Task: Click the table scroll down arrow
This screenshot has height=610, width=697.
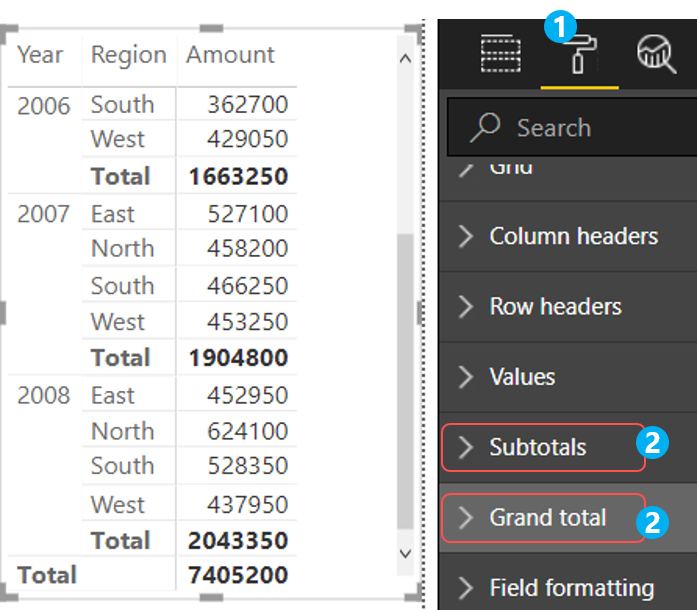Action: tap(405, 554)
